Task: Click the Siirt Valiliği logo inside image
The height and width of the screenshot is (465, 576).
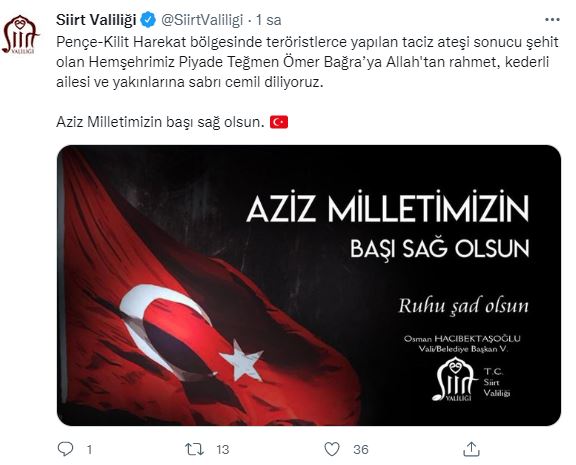Action: tap(472, 379)
